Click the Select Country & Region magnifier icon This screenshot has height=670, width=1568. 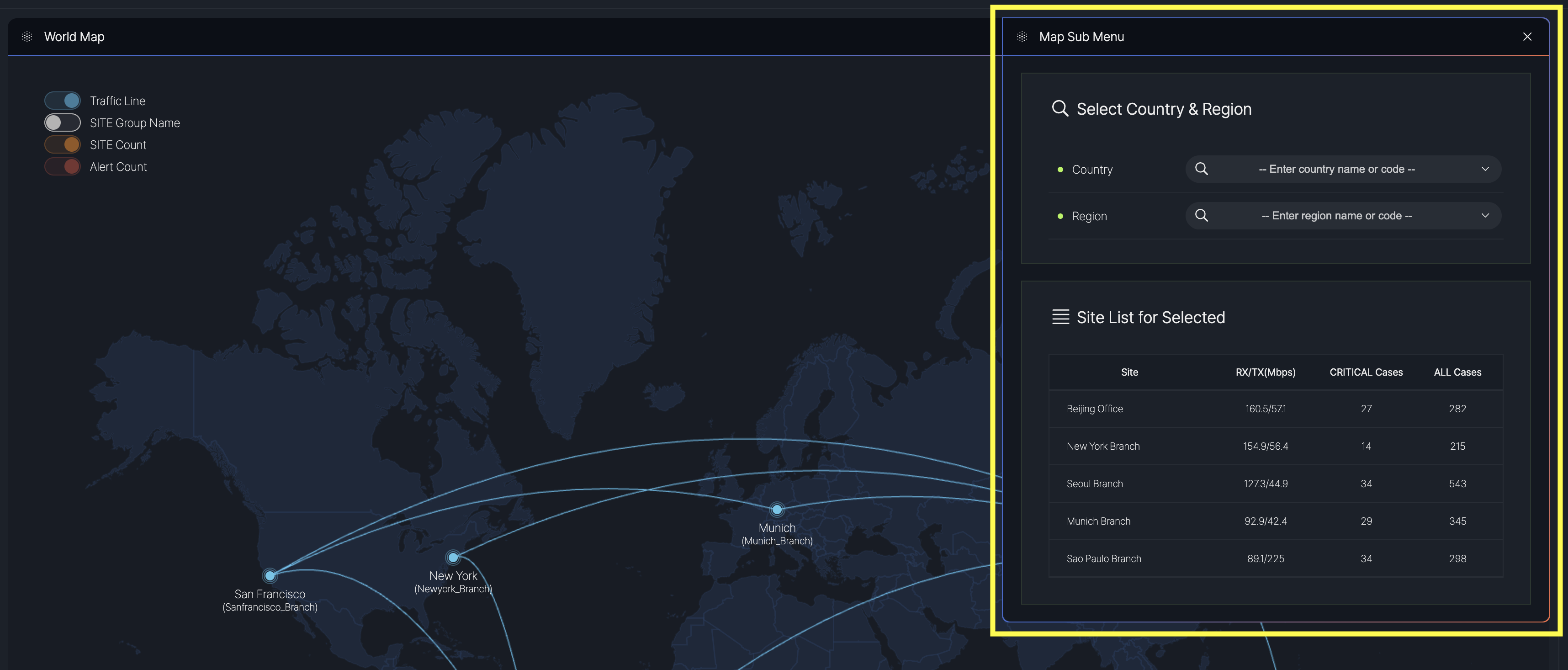[x=1060, y=108]
